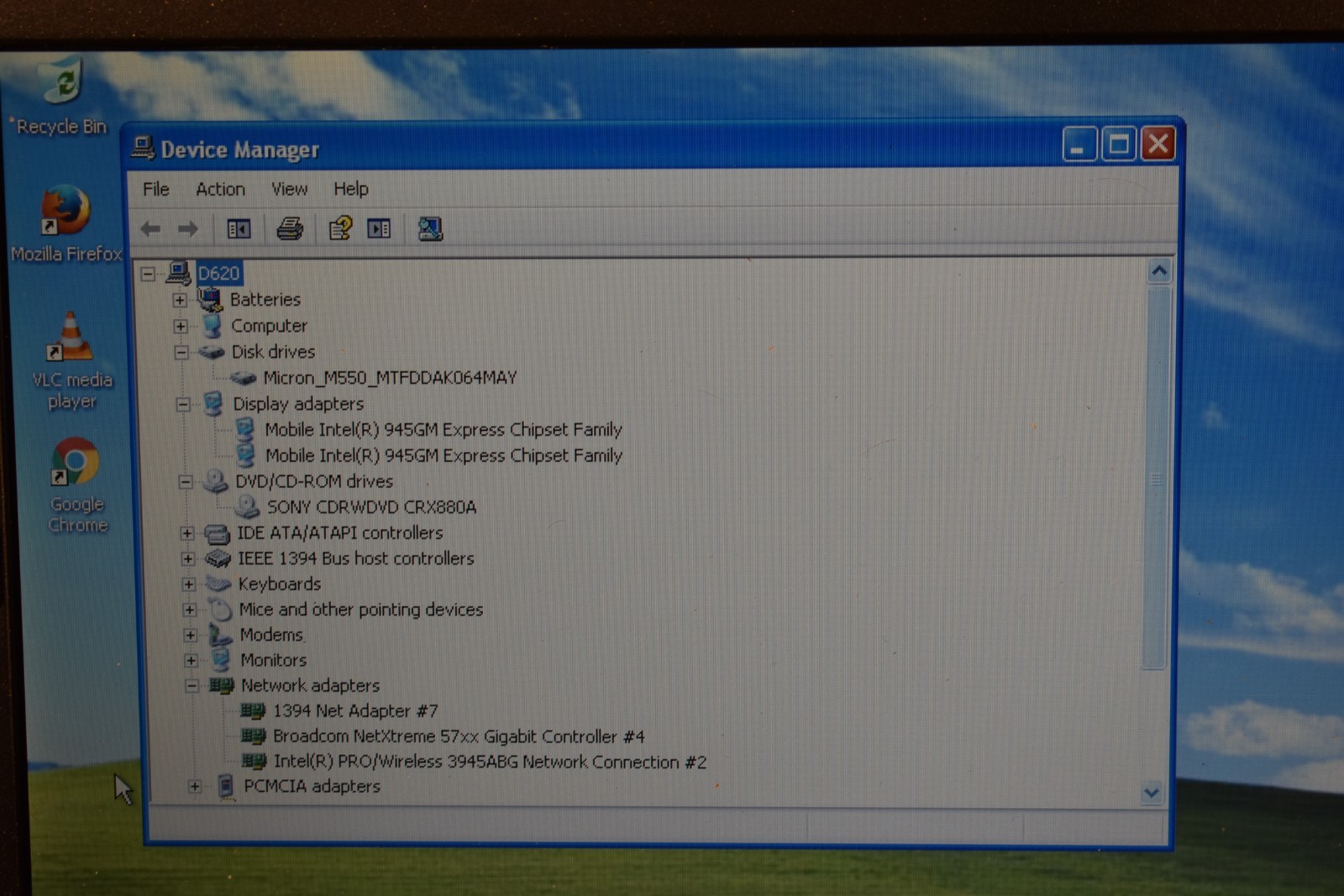Minimize the Device Manager window

tap(1079, 145)
